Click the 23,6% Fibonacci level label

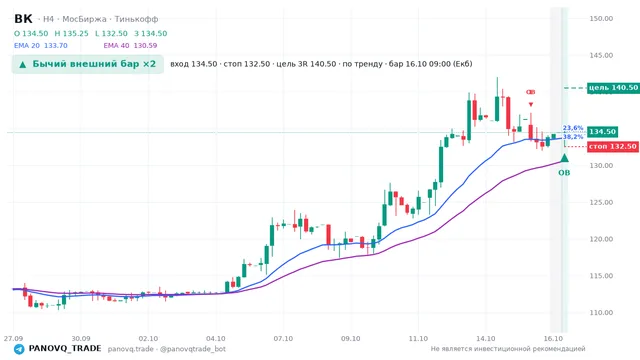(x=573, y=128)
